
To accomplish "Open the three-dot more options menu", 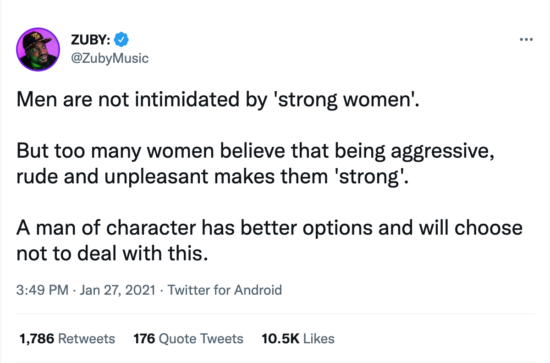I will pos(526,40).
